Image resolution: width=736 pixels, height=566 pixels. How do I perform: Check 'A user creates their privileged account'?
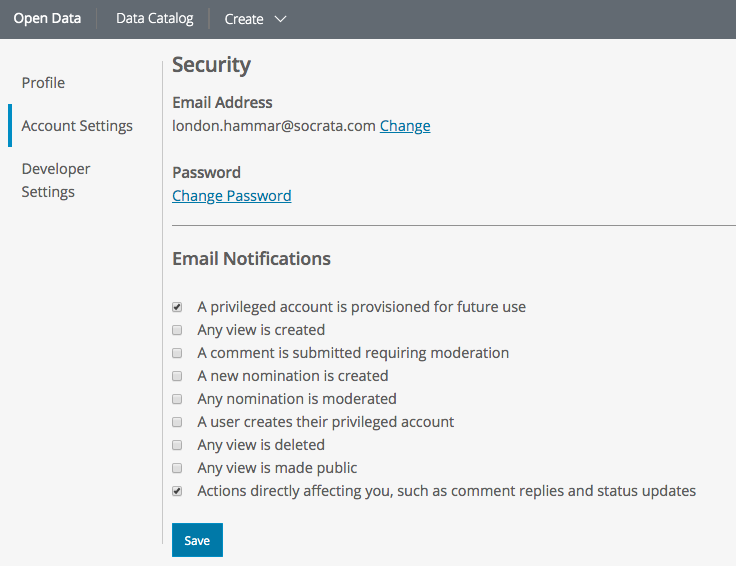tap(177, 422)
